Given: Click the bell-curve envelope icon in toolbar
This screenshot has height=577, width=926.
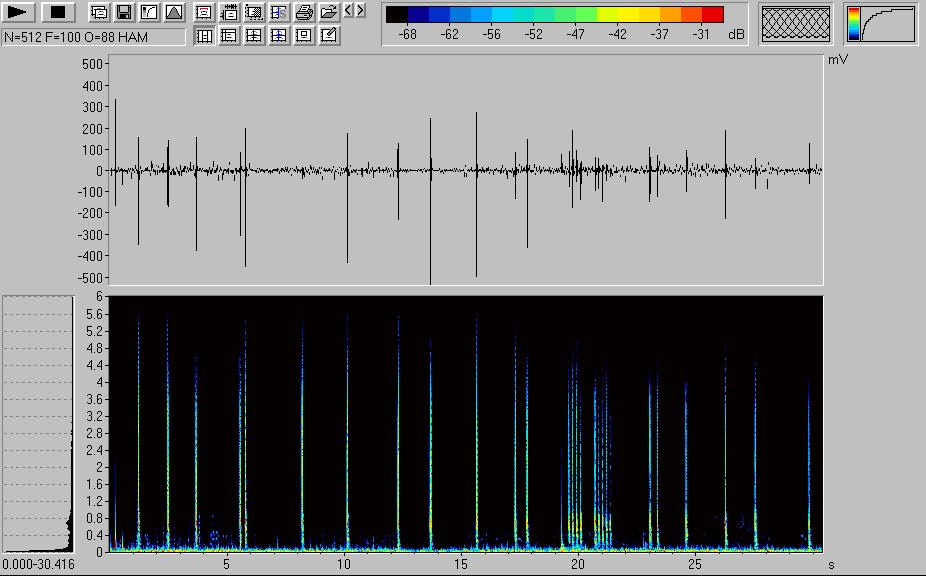Looking at the screenshot, I should [x=174, y=12].
